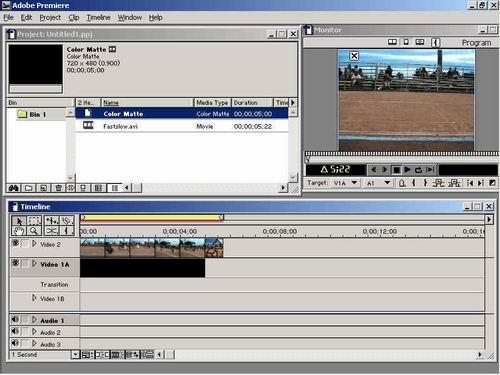Viewport: 500px width, 375px height.
Task: Pick the Zoom magnifier tool
Action: click(34, 230)
